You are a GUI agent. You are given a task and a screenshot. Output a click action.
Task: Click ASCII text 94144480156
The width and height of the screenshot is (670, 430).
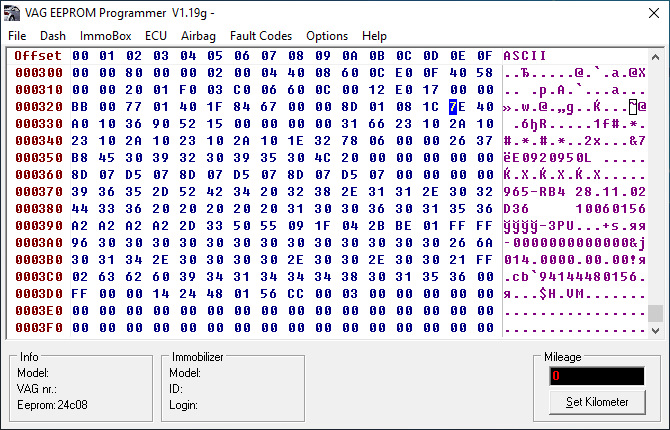point(588,277)
